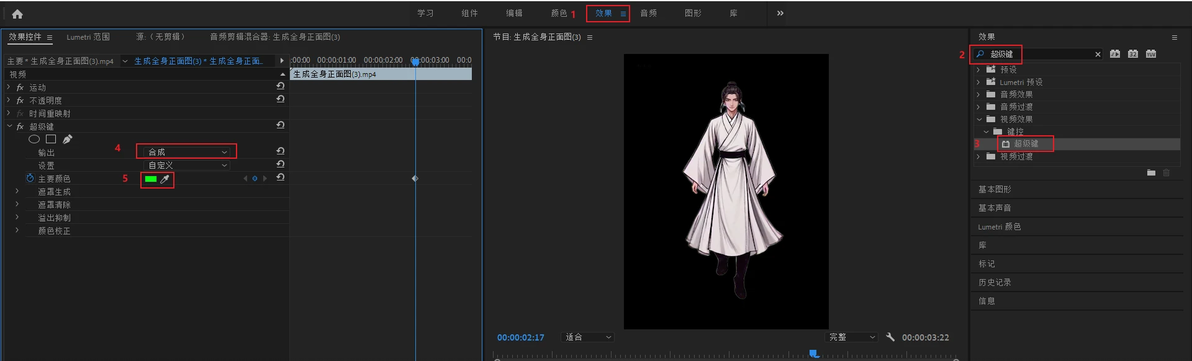Go to the Home screen icon
Image resolution: width=1192 pixels, height=361 pixels.
coord(17,14)
